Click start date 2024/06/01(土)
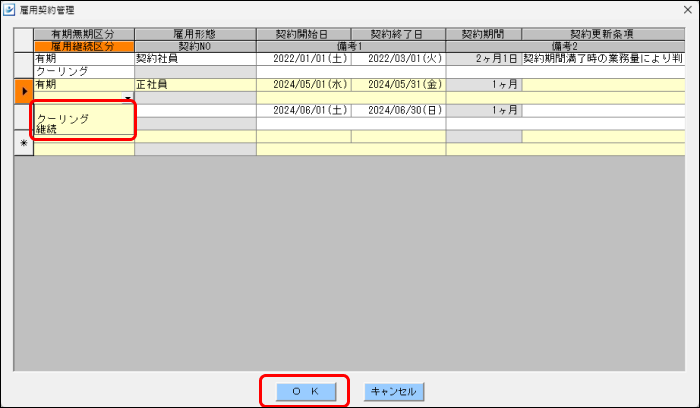Viewport: 700px width, 408px height. pos(304,110)
